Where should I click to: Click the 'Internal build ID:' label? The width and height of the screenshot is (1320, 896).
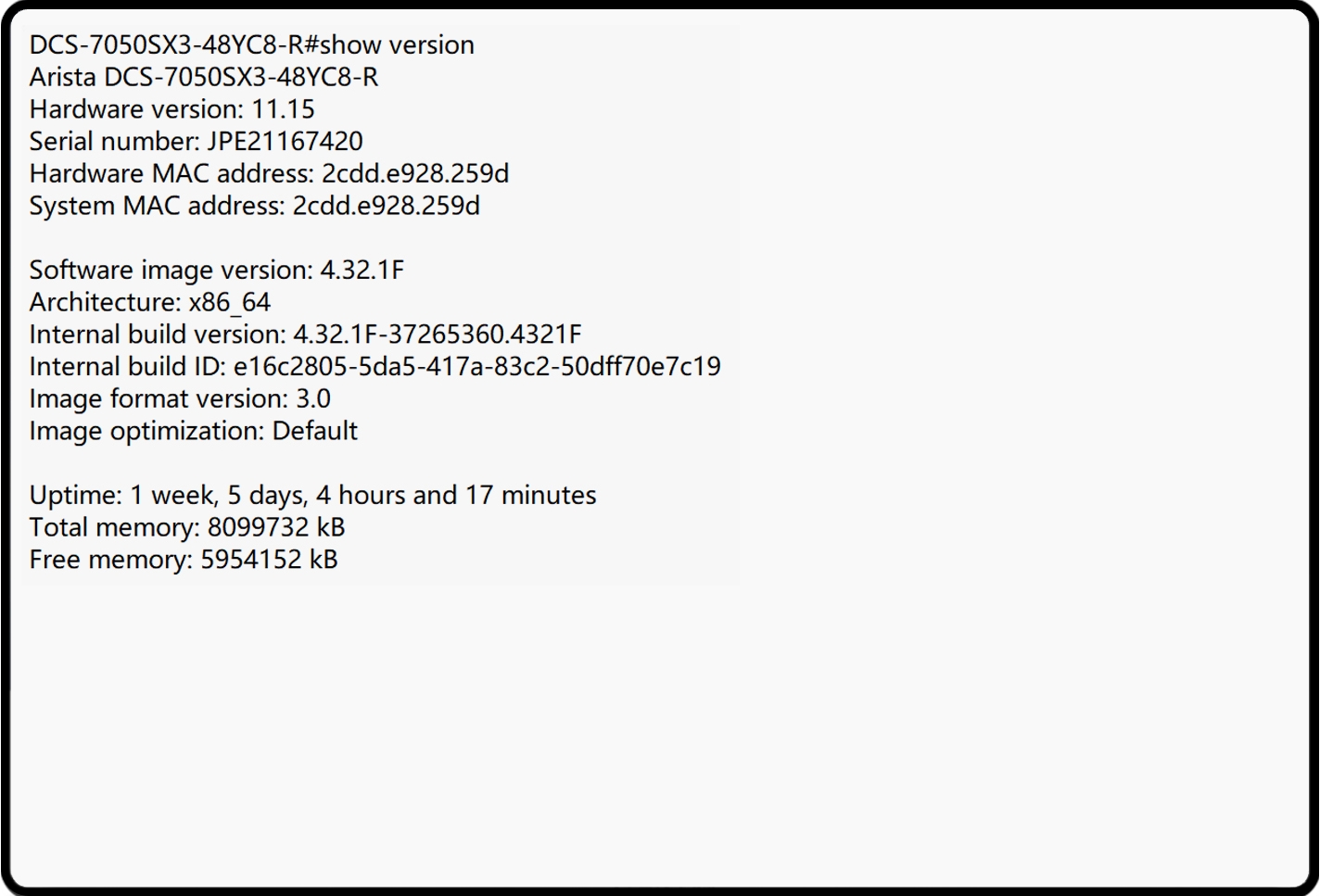[x=127, y=367]
